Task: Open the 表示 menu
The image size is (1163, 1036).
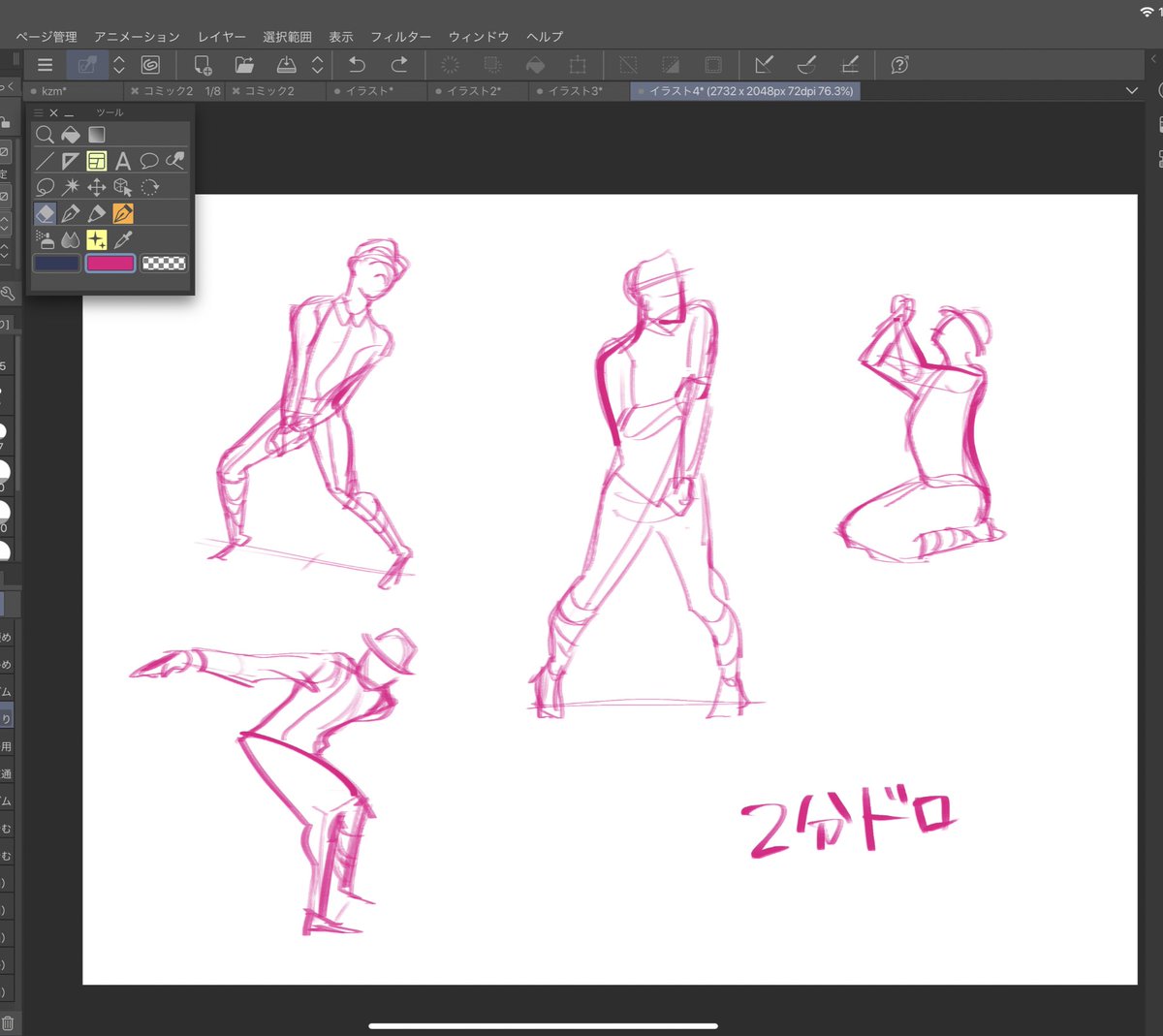Action: (341, 37)
